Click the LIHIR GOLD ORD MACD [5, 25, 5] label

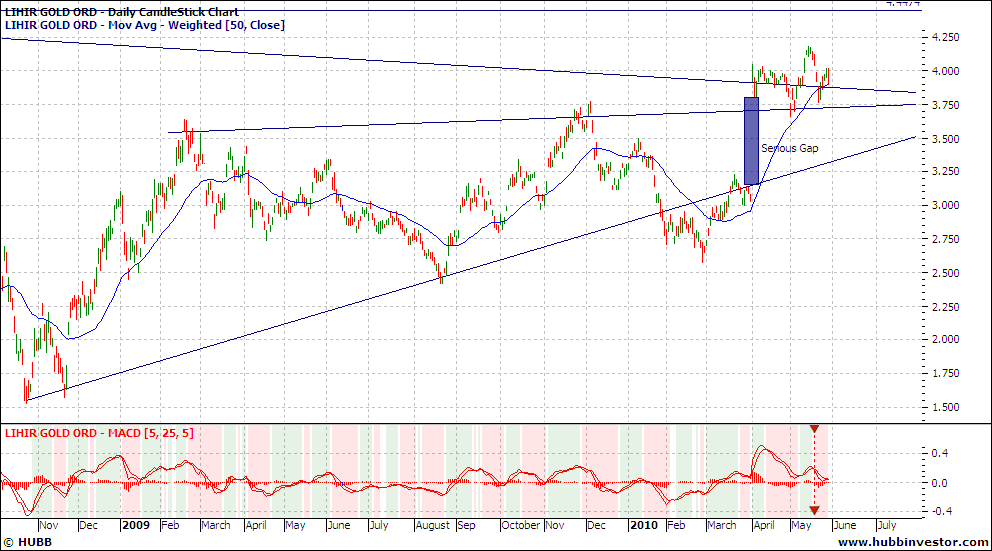[x=99, y=433]
